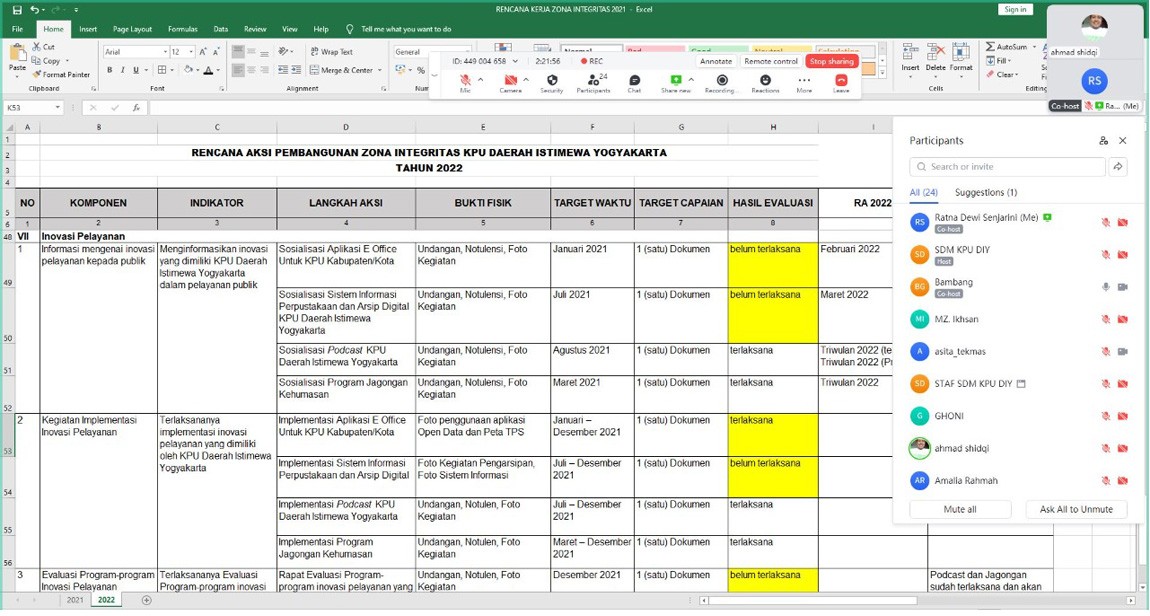Switch to the 2021 sheet tab
The width and height of the screenshot is (1150, 616).
coord(75,600)
